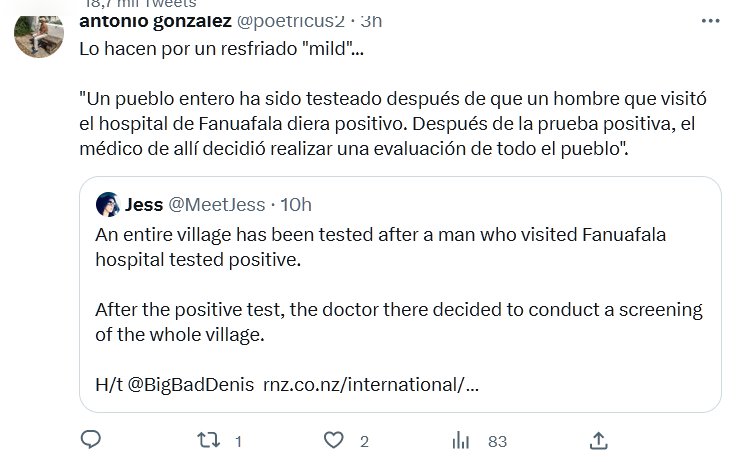
Task: Click the share upload icon
Action: [x=598, y=440]
